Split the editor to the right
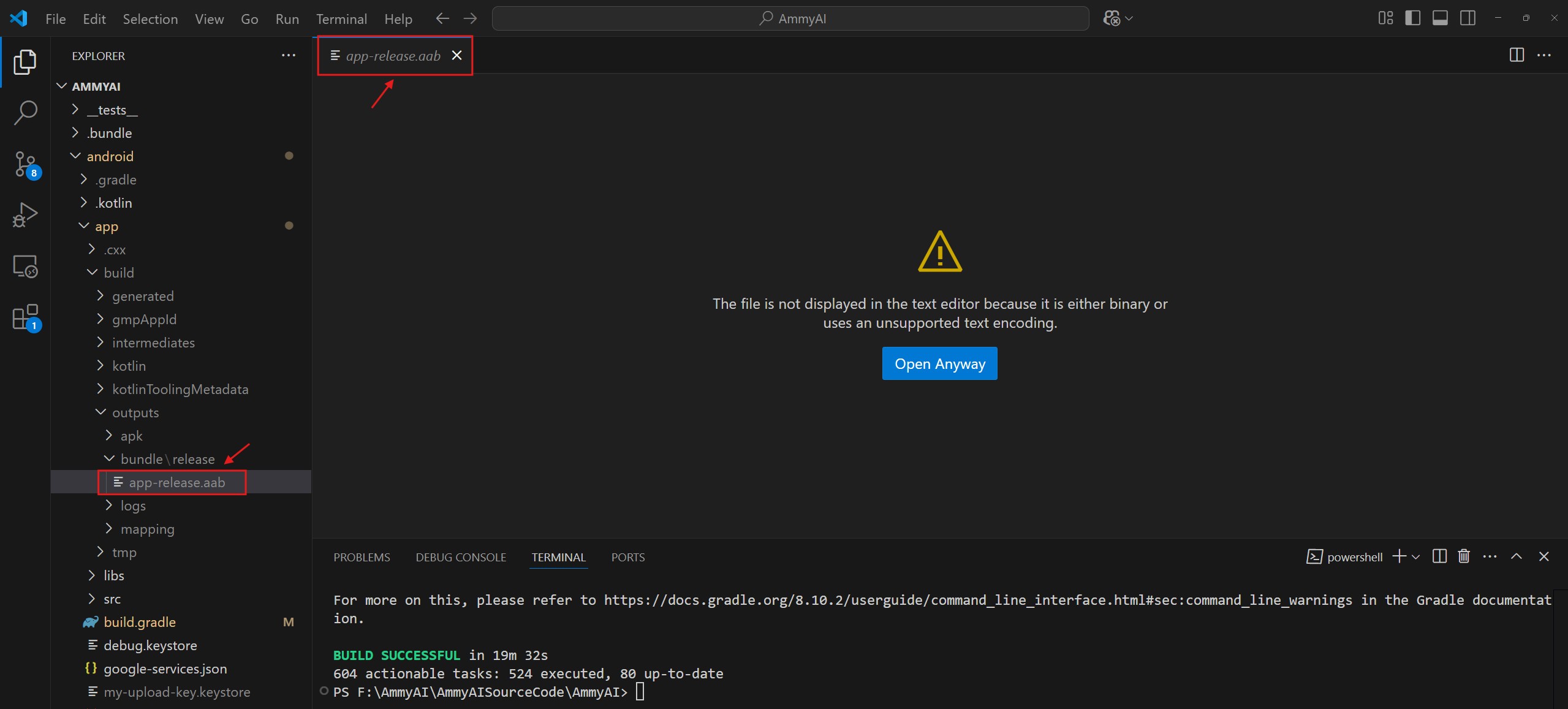1568x709 pixels. (x=1517, y=55)
